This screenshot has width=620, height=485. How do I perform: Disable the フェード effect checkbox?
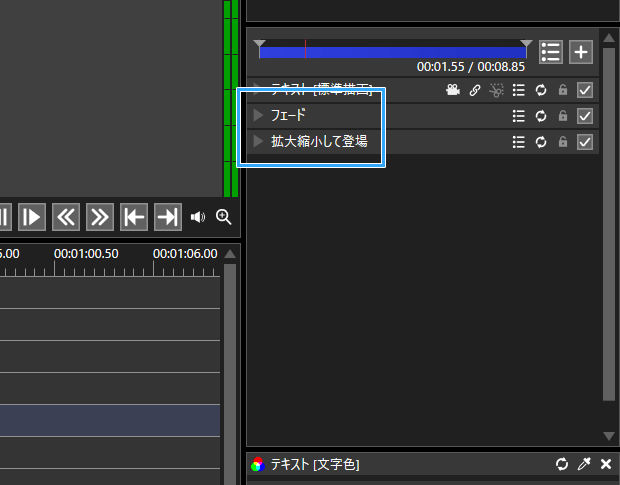click(586, 116)
